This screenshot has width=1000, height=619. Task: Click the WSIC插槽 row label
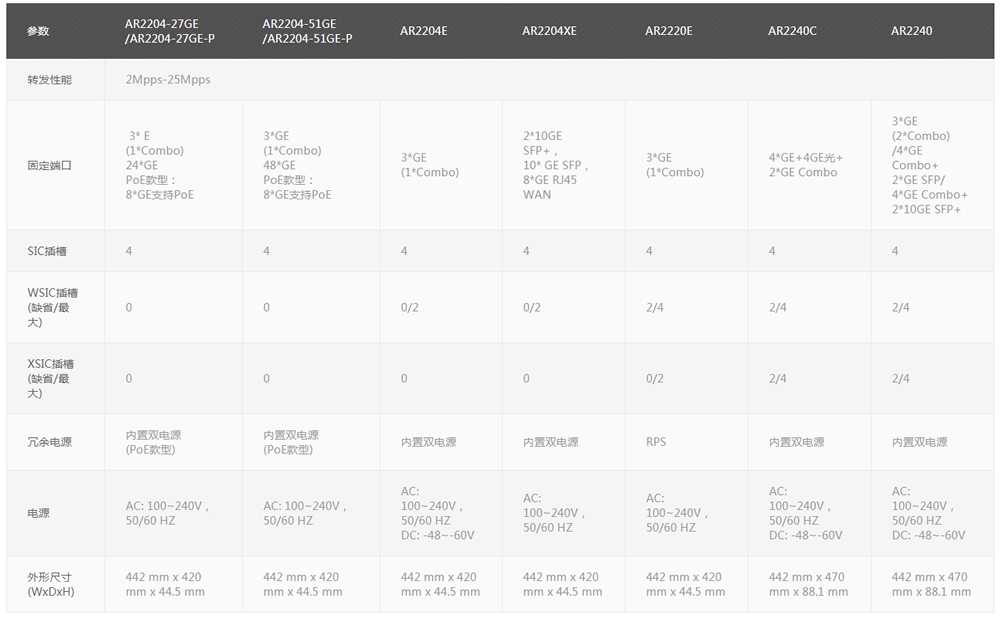52,307
